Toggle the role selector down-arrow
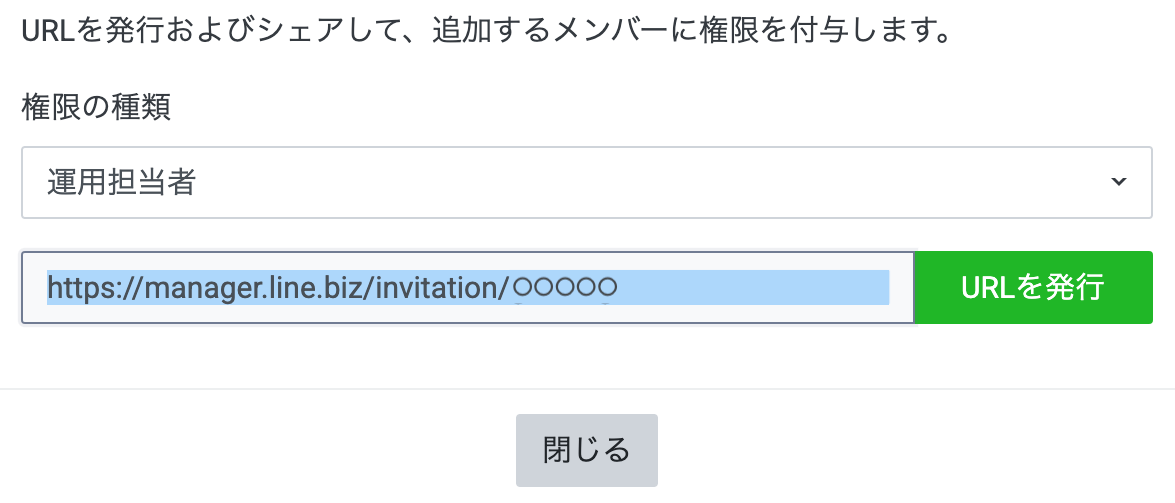The width and height of the screenshot is (1175, 503). [x=1119, y=182]
